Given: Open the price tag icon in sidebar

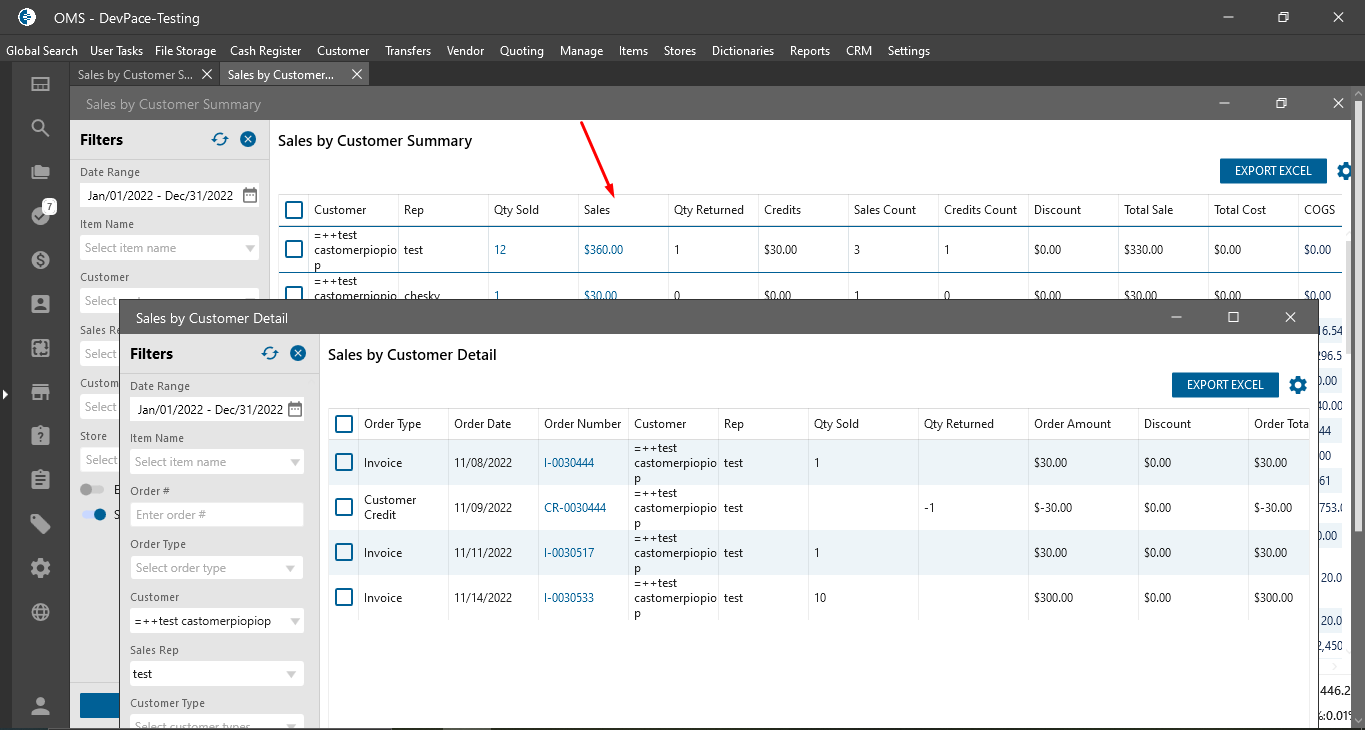Looking at the screenshot, I should pyautogui.click(x=40, y=524).
